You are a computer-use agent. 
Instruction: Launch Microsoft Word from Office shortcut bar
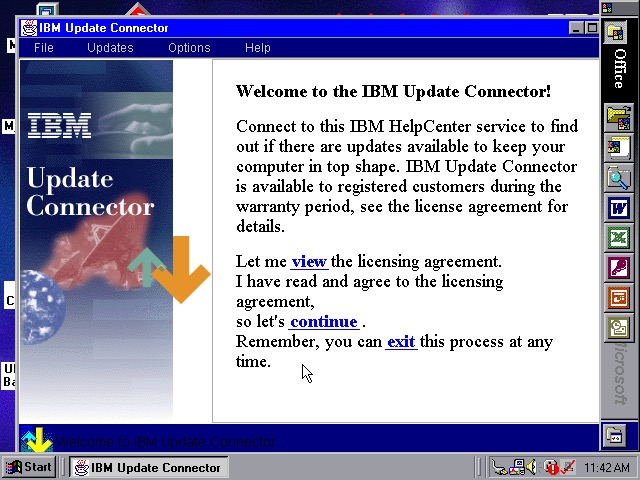pyautogui.click(x=618, y=209)
